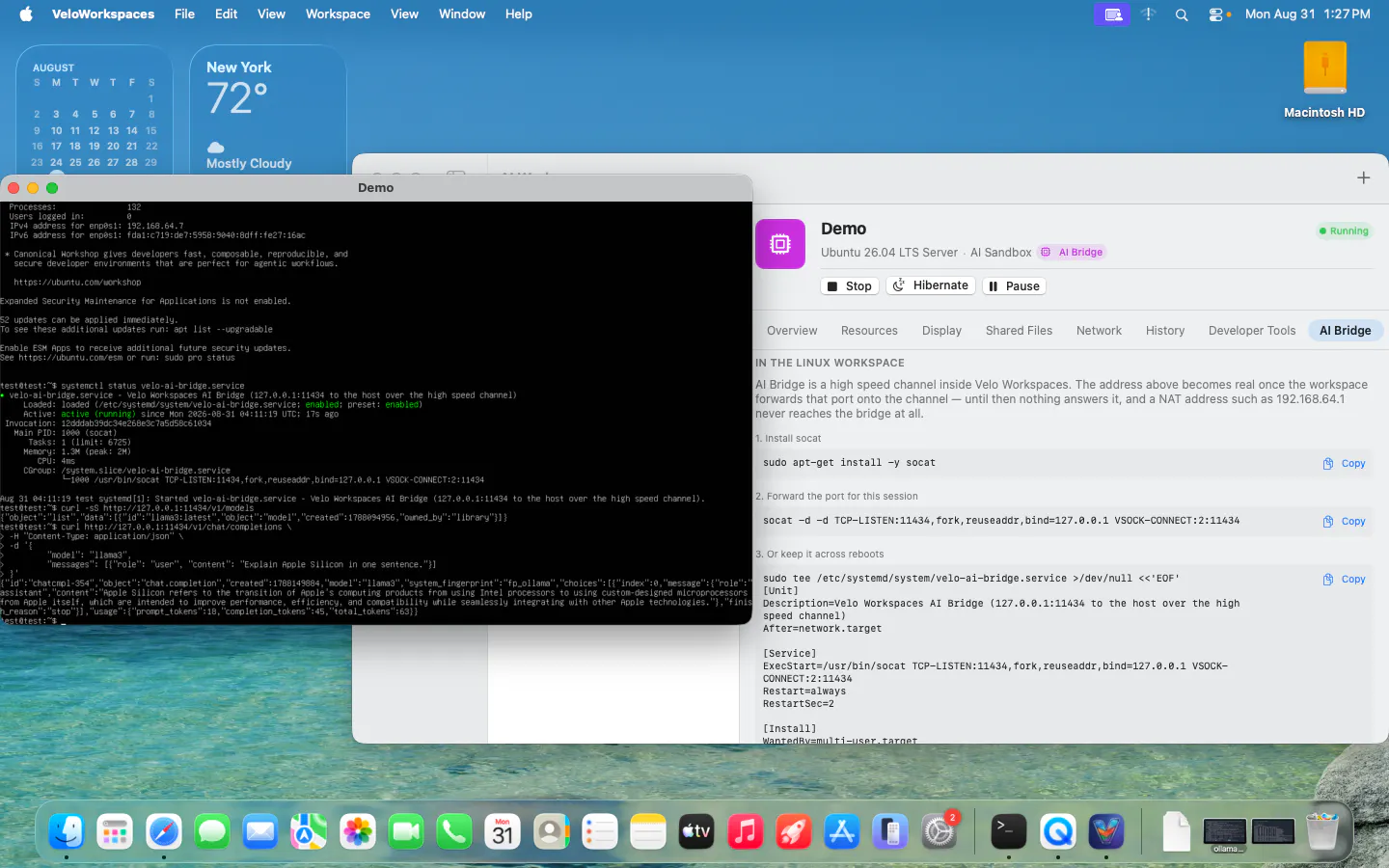Open Terminal from the Dock
The width and height of the screenshot is (1389, 868).
(1009, 831)
